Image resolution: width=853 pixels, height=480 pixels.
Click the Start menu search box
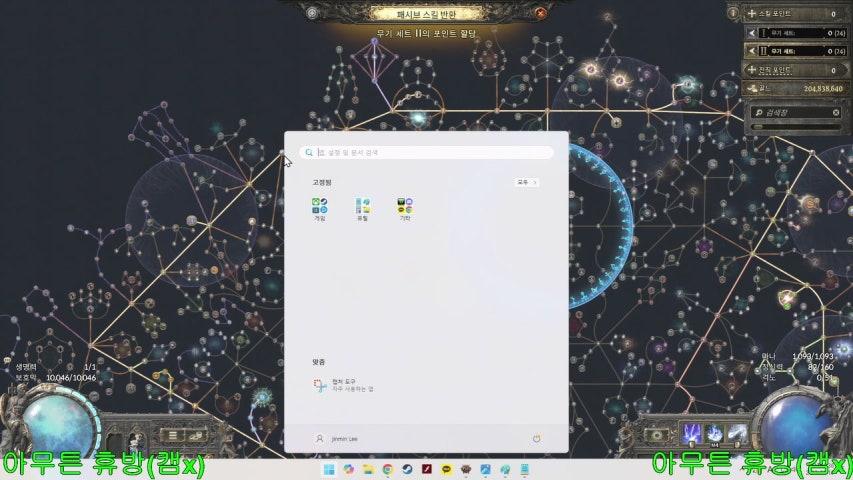click(428, 153)
